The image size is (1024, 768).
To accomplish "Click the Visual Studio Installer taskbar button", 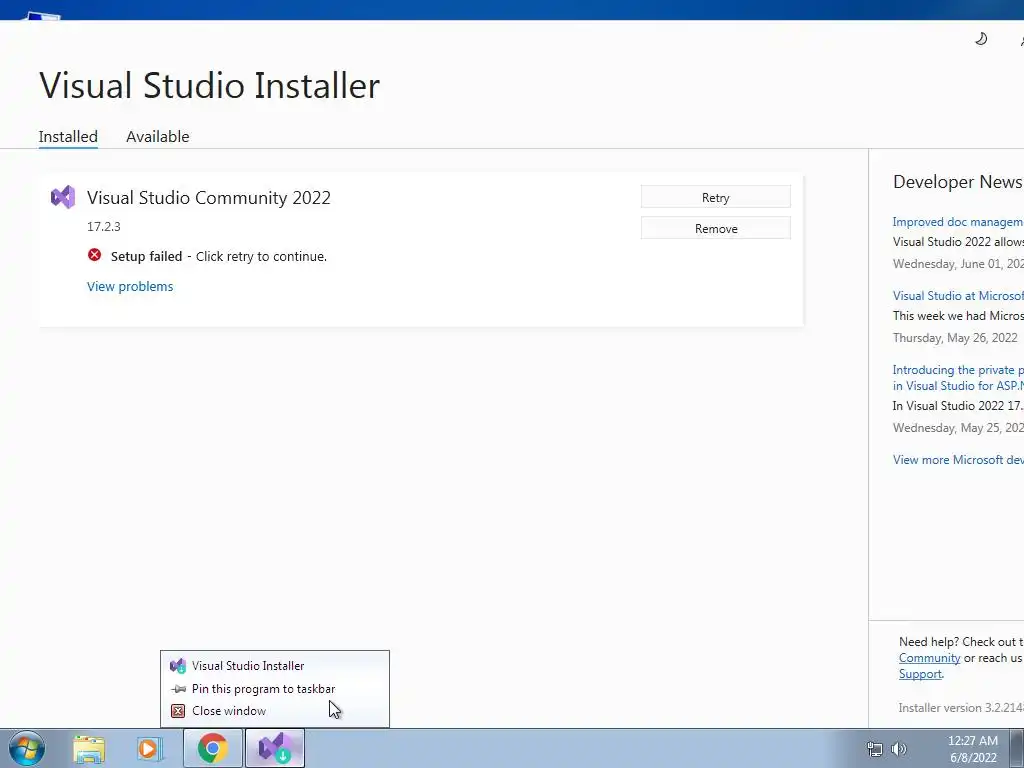I will [275, 748].
